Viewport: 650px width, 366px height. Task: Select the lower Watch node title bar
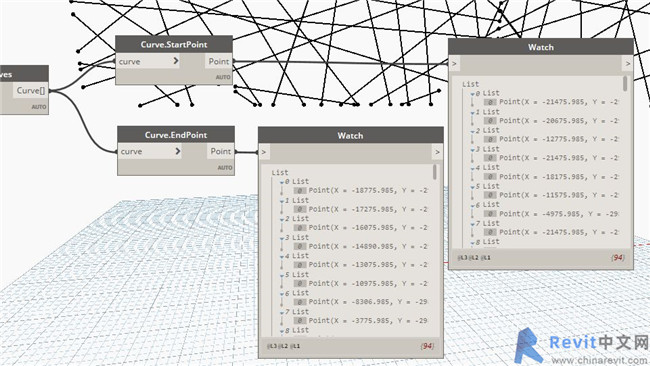pyautogui.click(x=351, y=136)
